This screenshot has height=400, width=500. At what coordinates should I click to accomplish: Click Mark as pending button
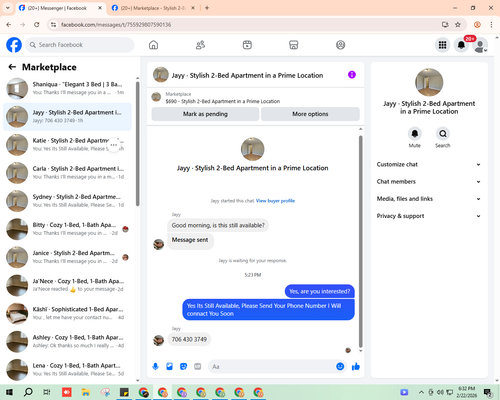pos(205,114)
